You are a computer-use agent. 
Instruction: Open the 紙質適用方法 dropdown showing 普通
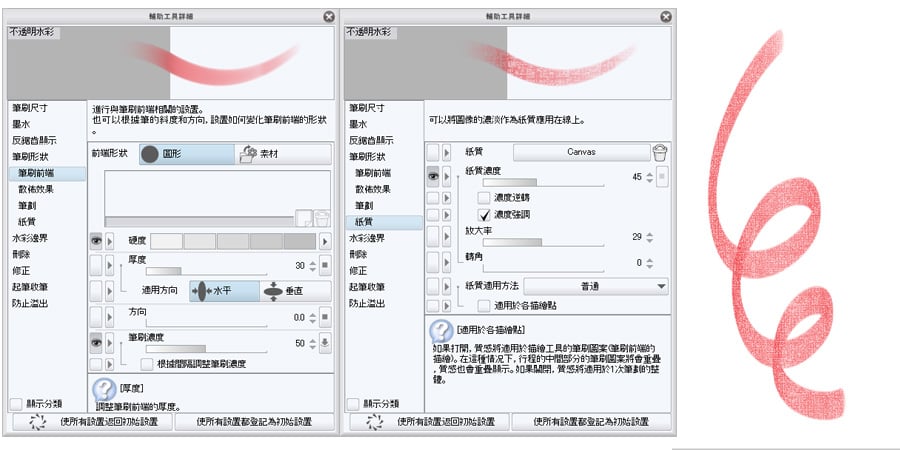[596, 287]
